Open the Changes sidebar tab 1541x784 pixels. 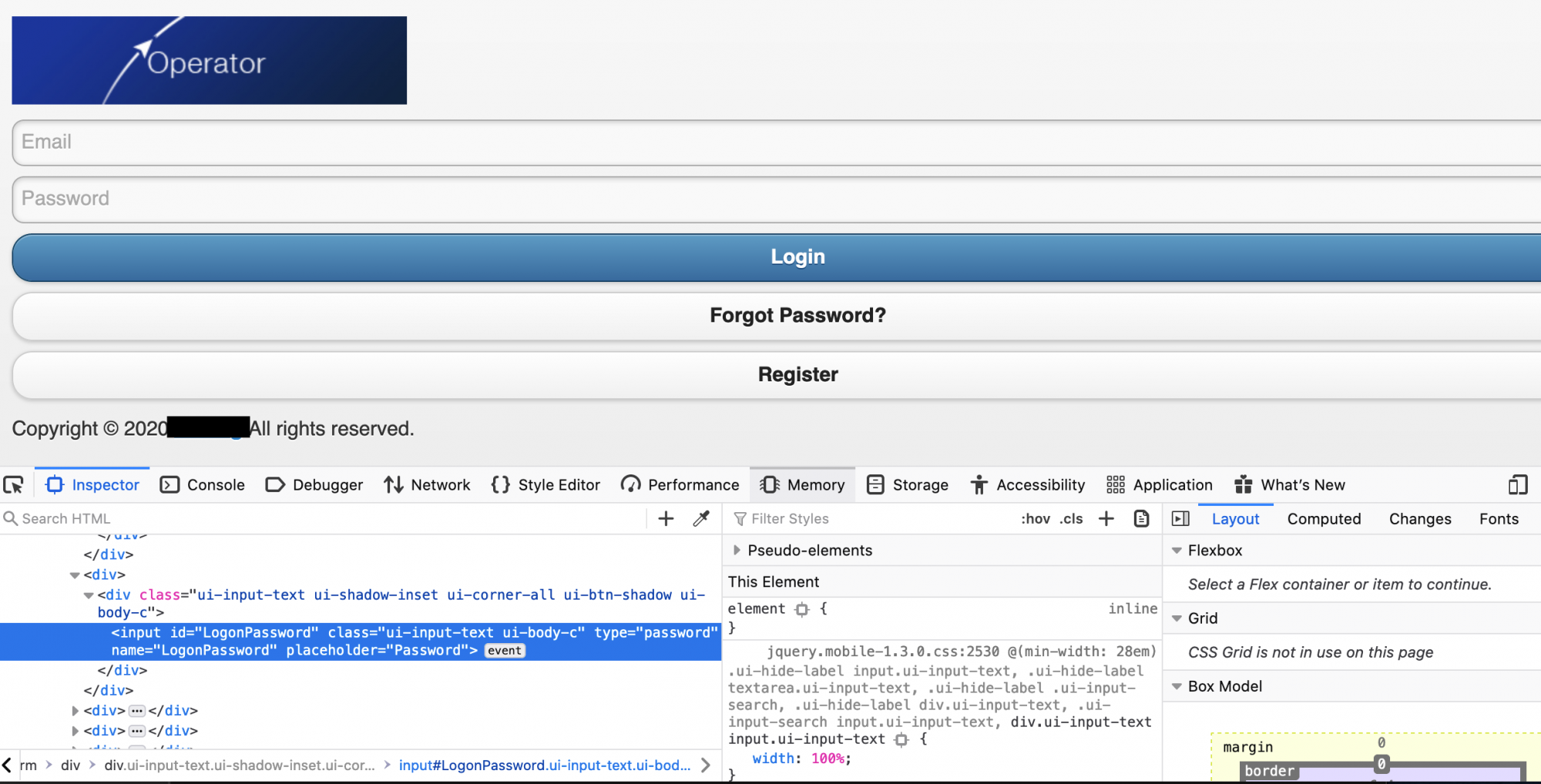[x=1420, y=518]
